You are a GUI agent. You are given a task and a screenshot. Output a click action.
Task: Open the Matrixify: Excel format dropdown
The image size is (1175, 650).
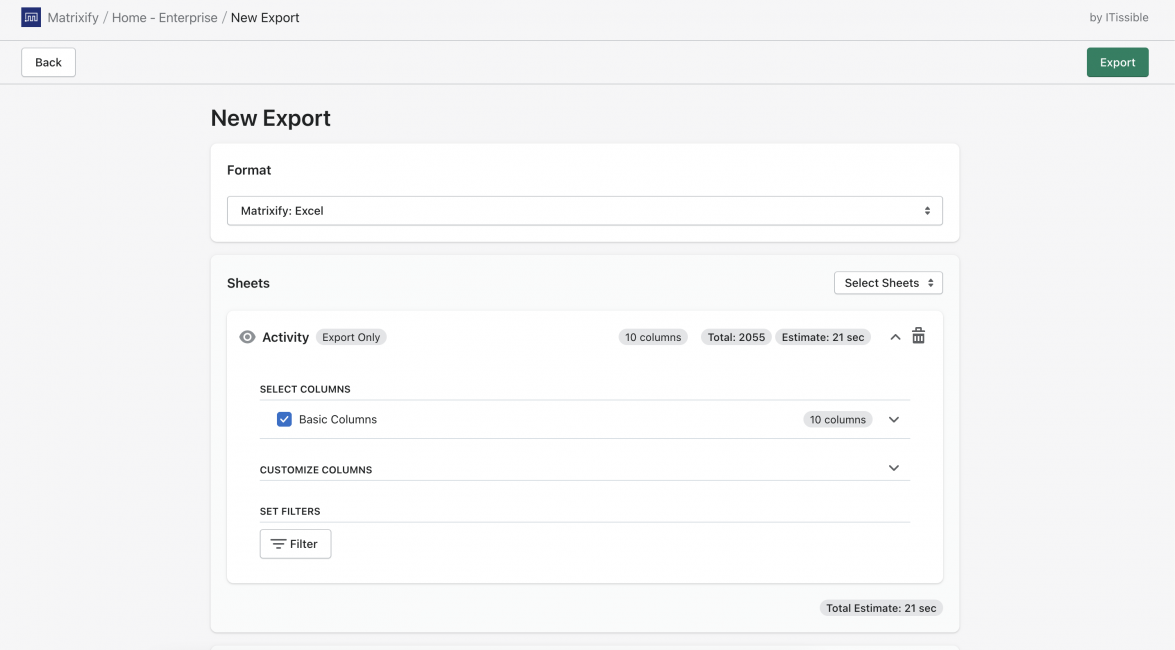click(584, 210)
